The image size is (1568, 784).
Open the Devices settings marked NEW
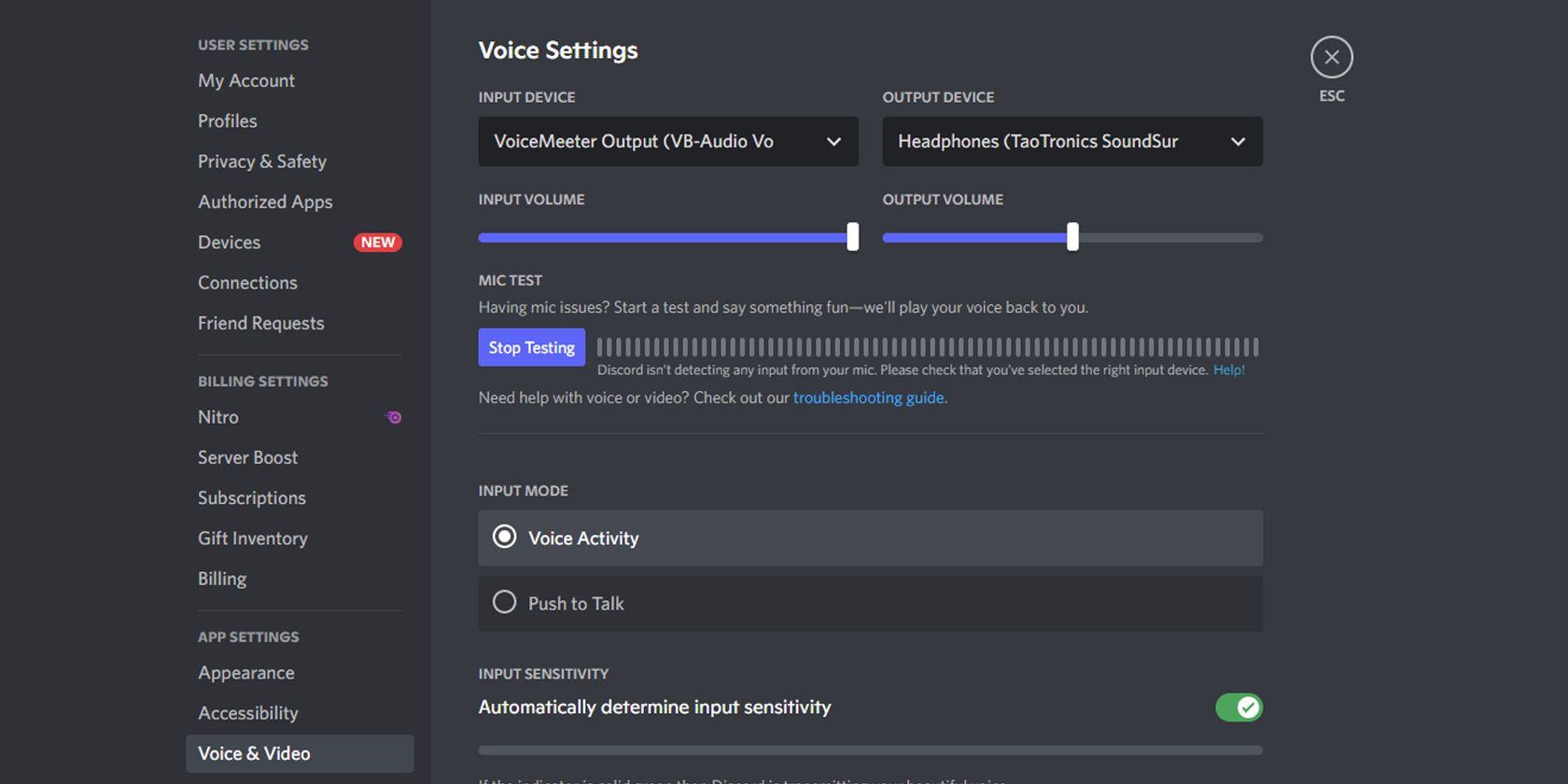coord(229,242)
